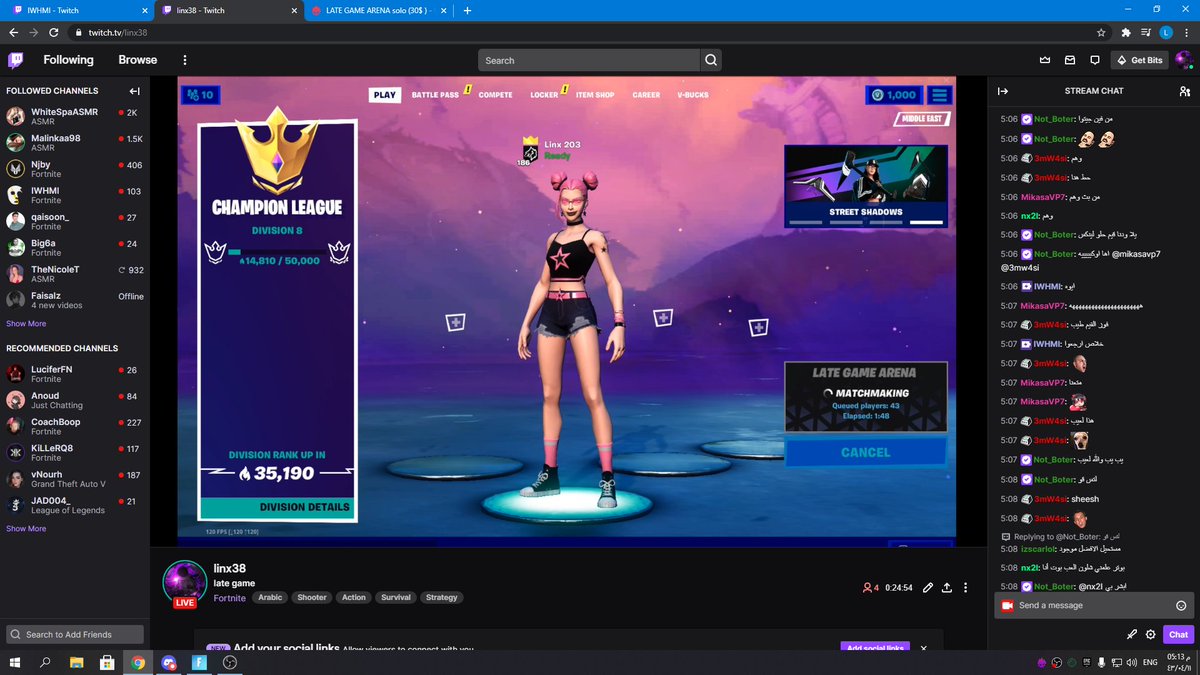Click the Item Shop tab in stream

(595, 95)
